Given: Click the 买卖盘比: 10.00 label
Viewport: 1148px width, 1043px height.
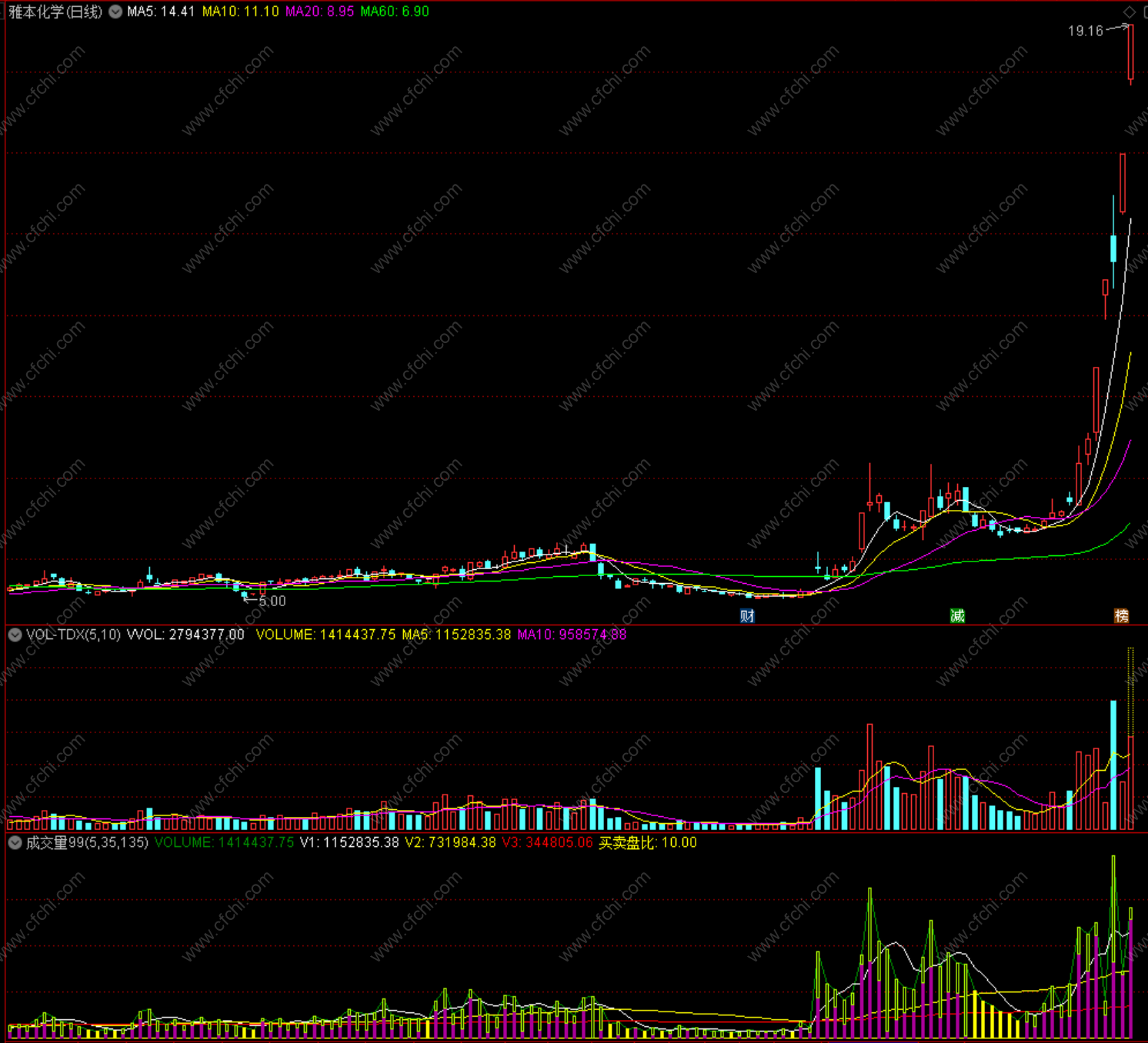Looking at the screenshot, I should click(x=648, y=842).
